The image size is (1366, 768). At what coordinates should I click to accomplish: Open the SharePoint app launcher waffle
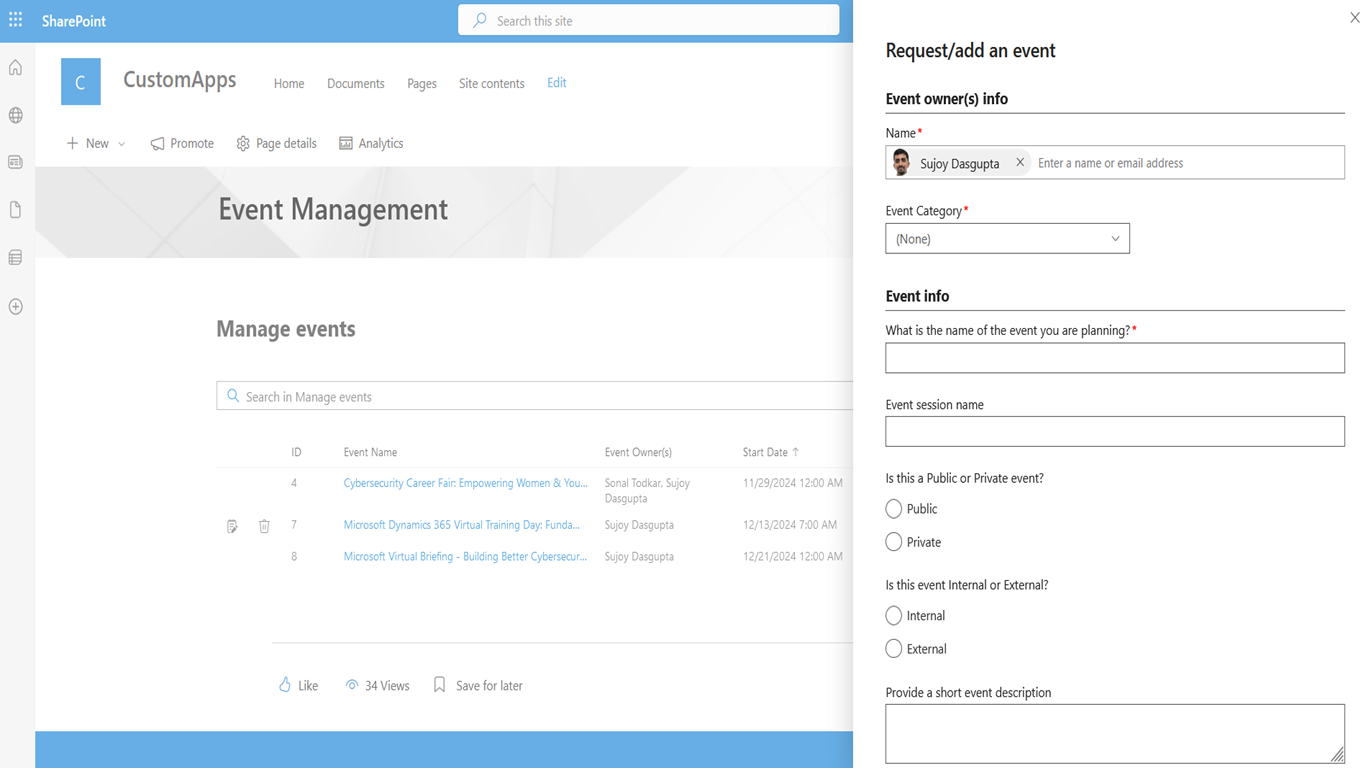tap(16, 20)
